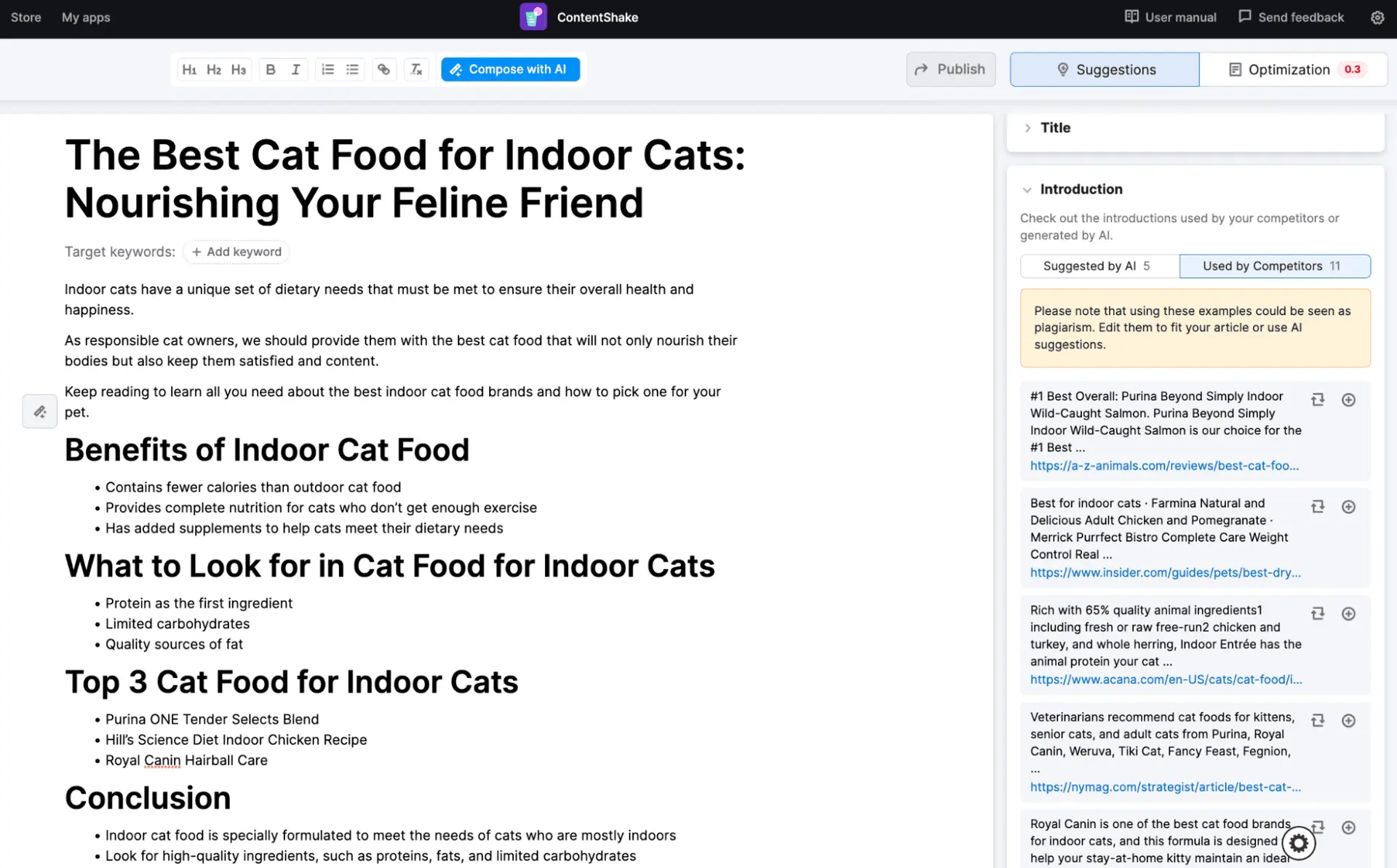Click the Protein as the first ingredient bullet
The width and height of the screenshot is (1397, 868).
point(199,604)
